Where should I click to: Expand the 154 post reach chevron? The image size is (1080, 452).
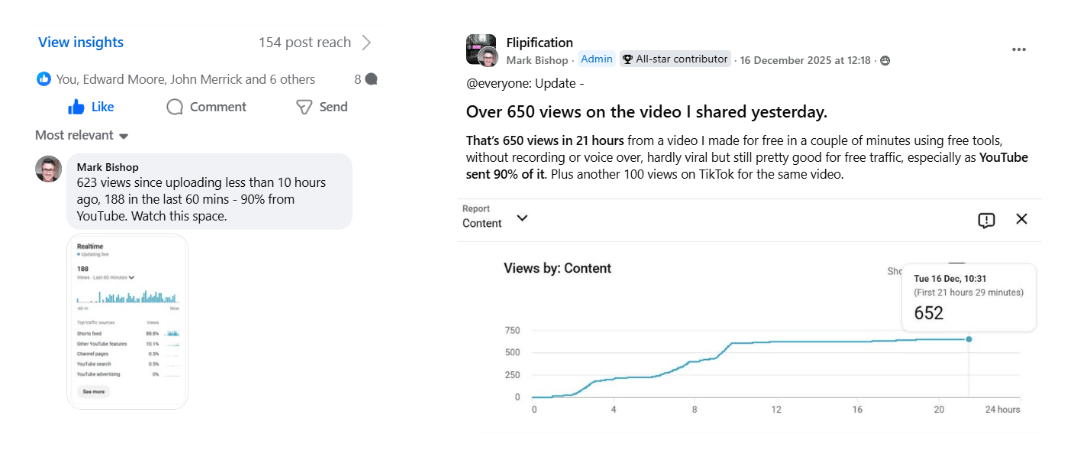tap(367, 42)
